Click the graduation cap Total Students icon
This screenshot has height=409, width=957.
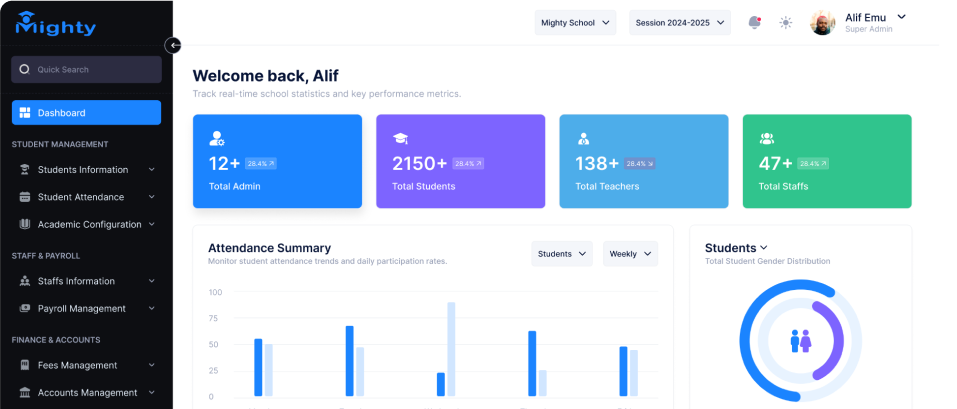pos(400,139)
